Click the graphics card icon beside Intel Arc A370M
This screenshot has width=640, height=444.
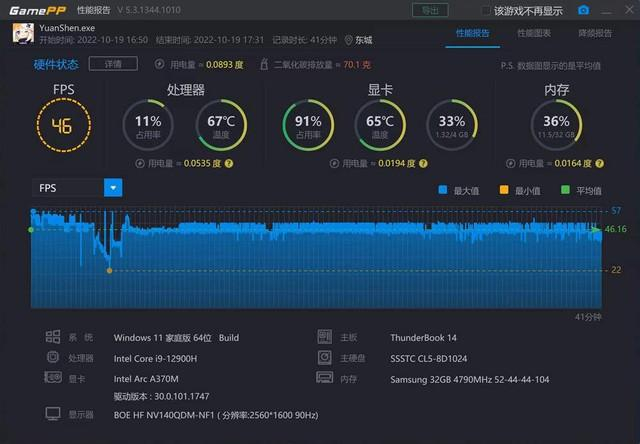[53, 377]
